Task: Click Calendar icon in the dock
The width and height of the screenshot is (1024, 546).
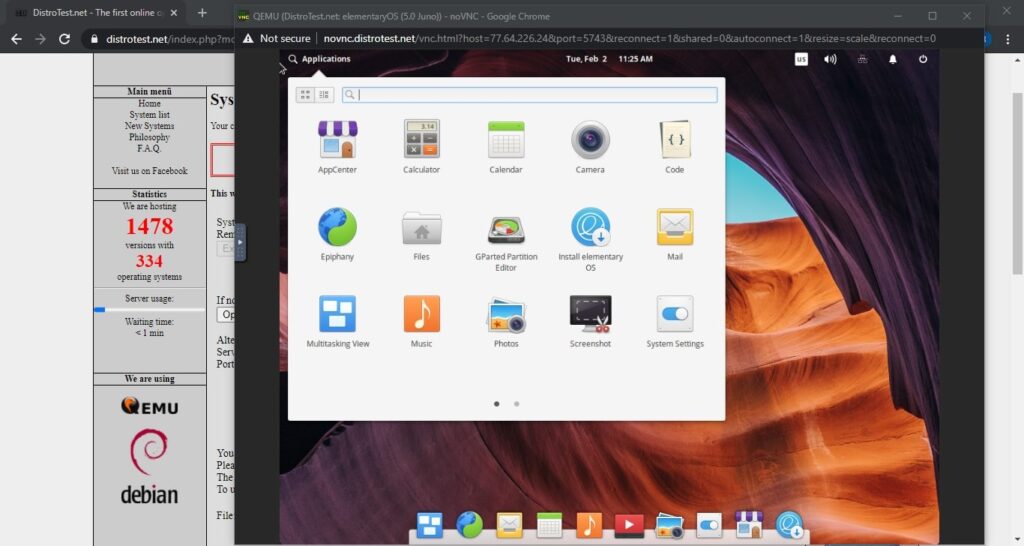Action: click(549, 525)
